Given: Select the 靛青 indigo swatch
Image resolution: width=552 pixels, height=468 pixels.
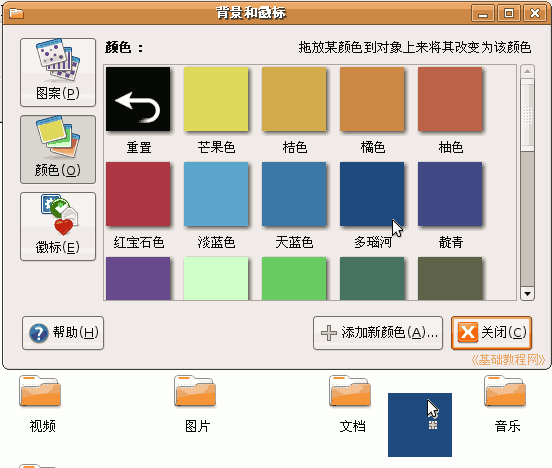Looking at the screenshot, I should pos(450,194).
